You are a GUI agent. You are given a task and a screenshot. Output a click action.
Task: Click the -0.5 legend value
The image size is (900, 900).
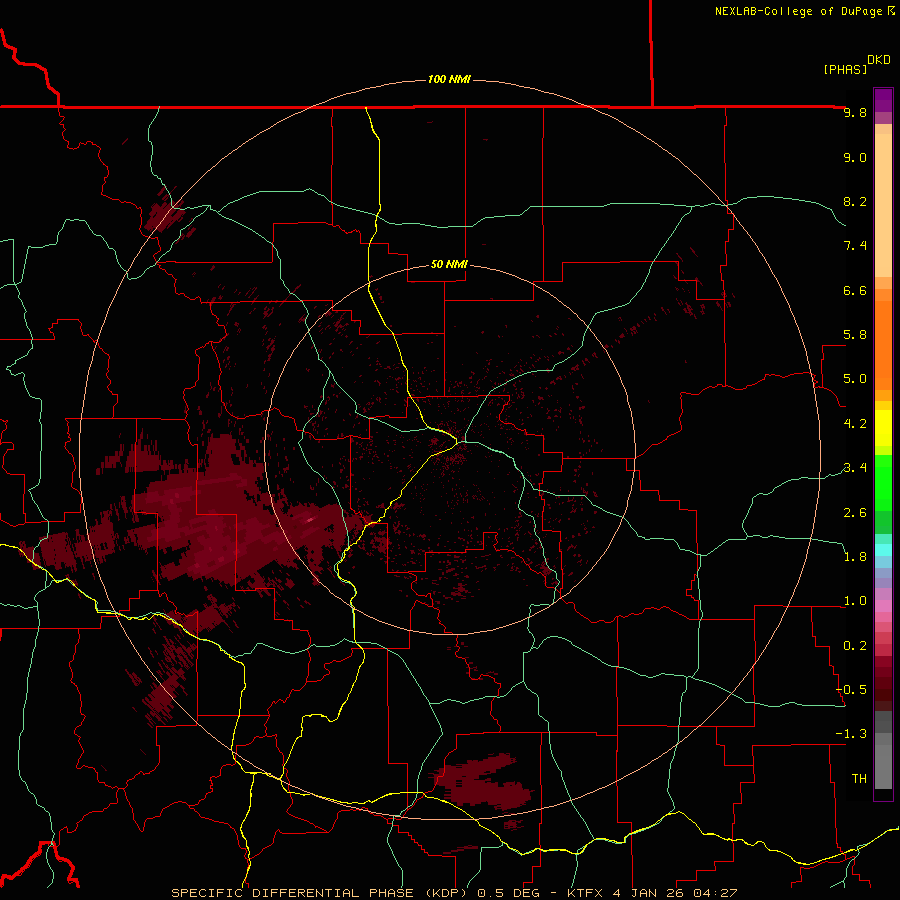pyautogui.click(x=851, y=690)
